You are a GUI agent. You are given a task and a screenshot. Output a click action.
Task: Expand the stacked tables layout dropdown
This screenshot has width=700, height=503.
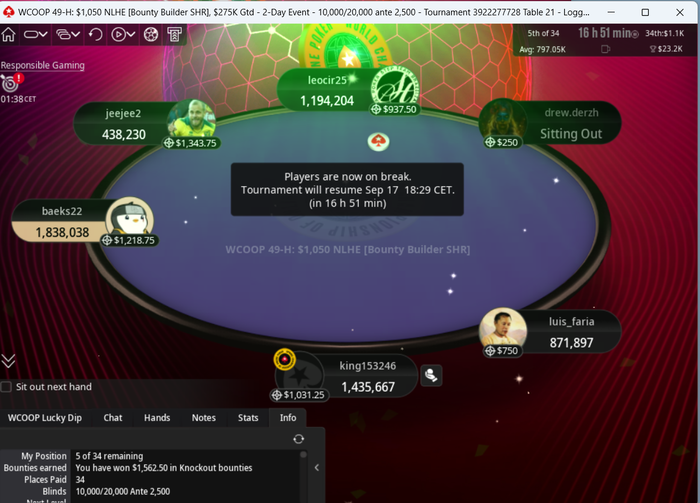pyautogui.click(x=68, y=34)
